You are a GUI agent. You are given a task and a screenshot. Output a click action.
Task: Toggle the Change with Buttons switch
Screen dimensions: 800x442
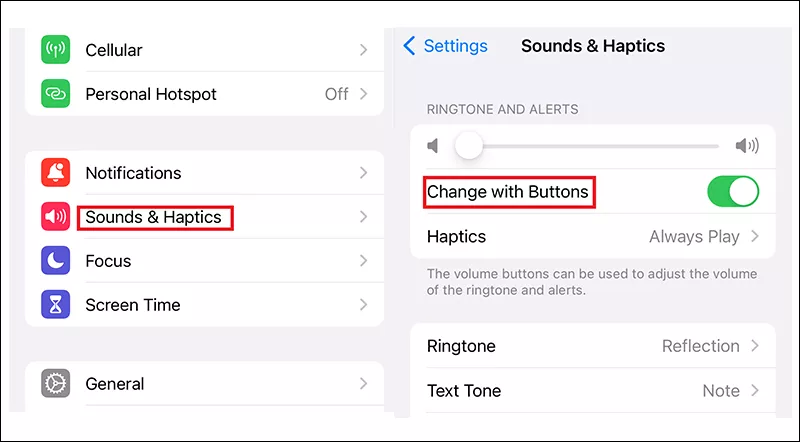pos(733,191)
